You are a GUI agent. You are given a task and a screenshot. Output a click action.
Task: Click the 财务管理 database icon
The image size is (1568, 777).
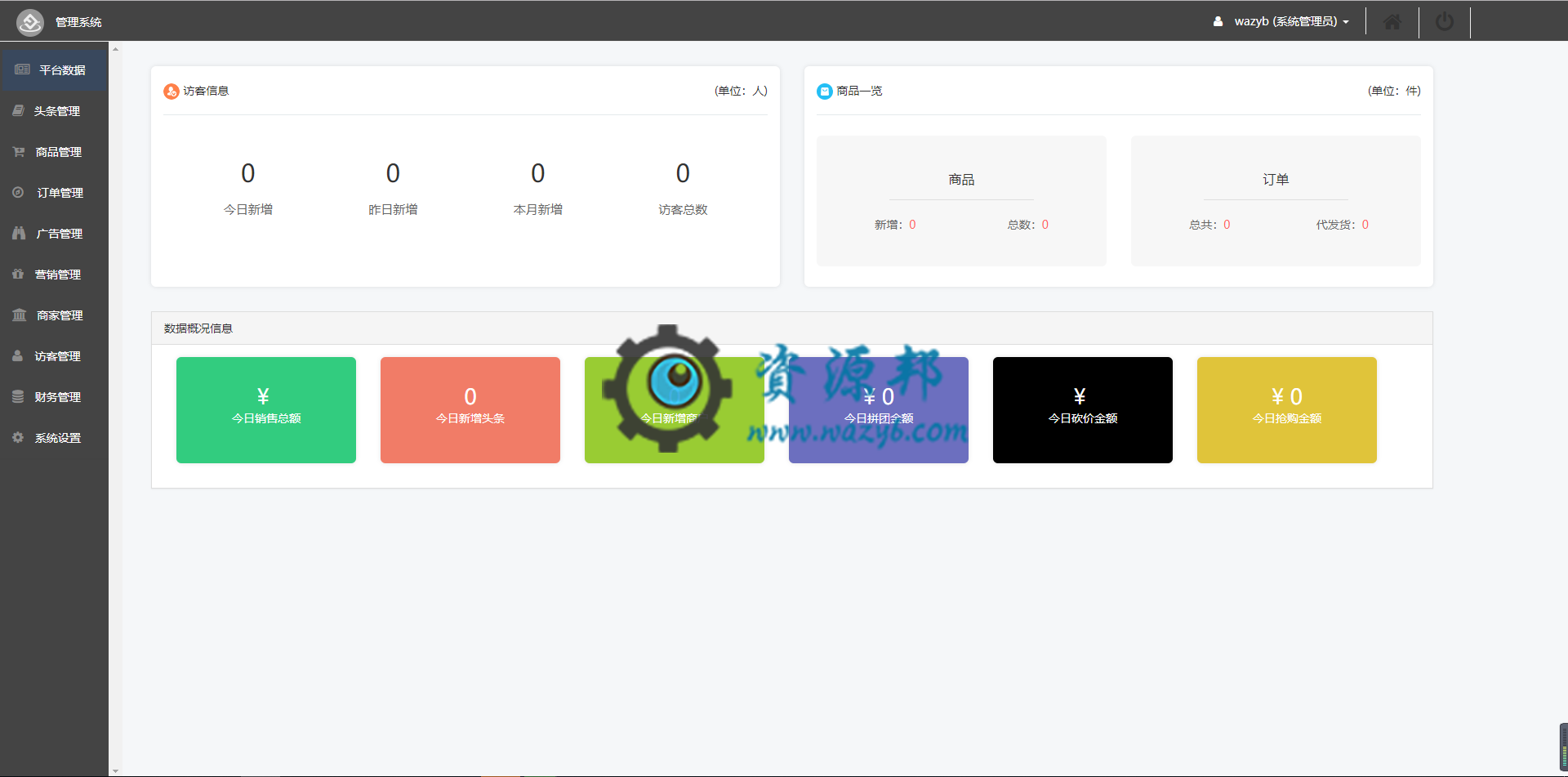pyautogui.click(x=18, y=396)
